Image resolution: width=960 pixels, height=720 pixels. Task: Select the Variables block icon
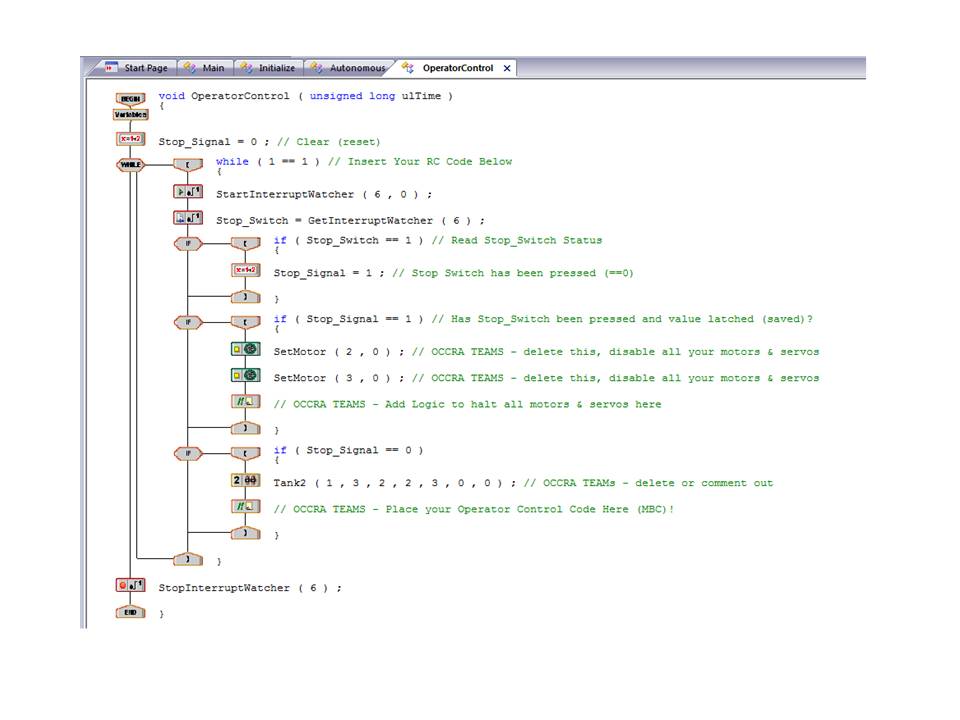click(130, 114)
